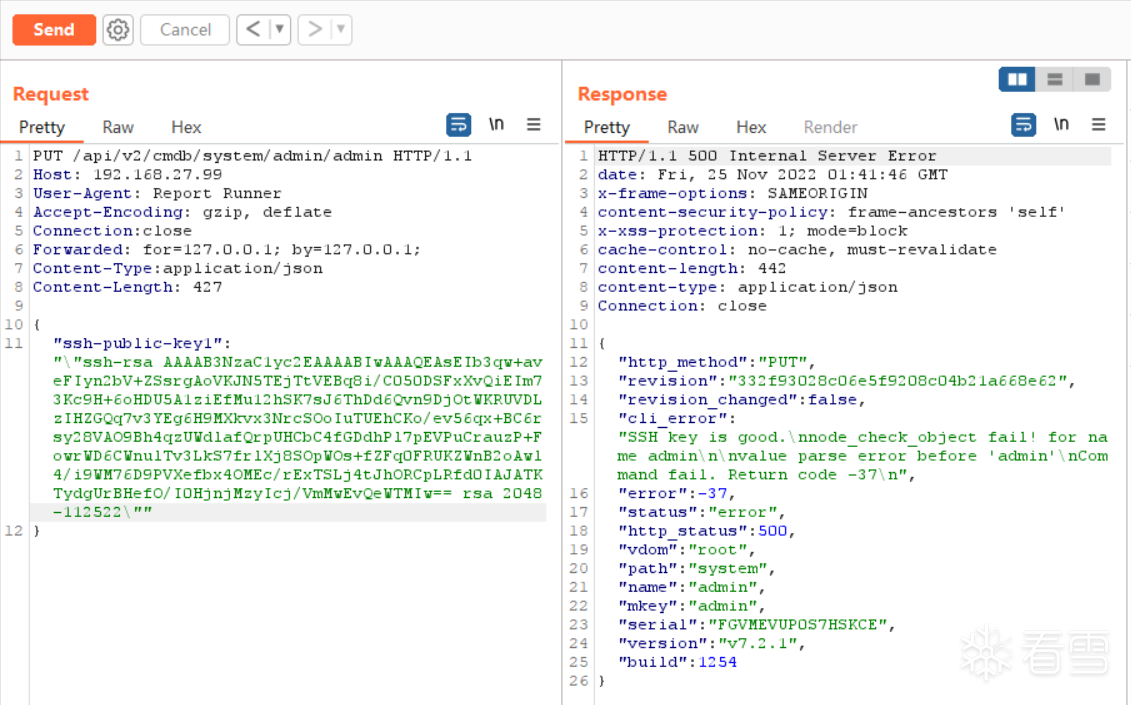Switch to side-by-side split layout
The image size is (1131, 705).
pyautogui.click(x=1017, y=79)
